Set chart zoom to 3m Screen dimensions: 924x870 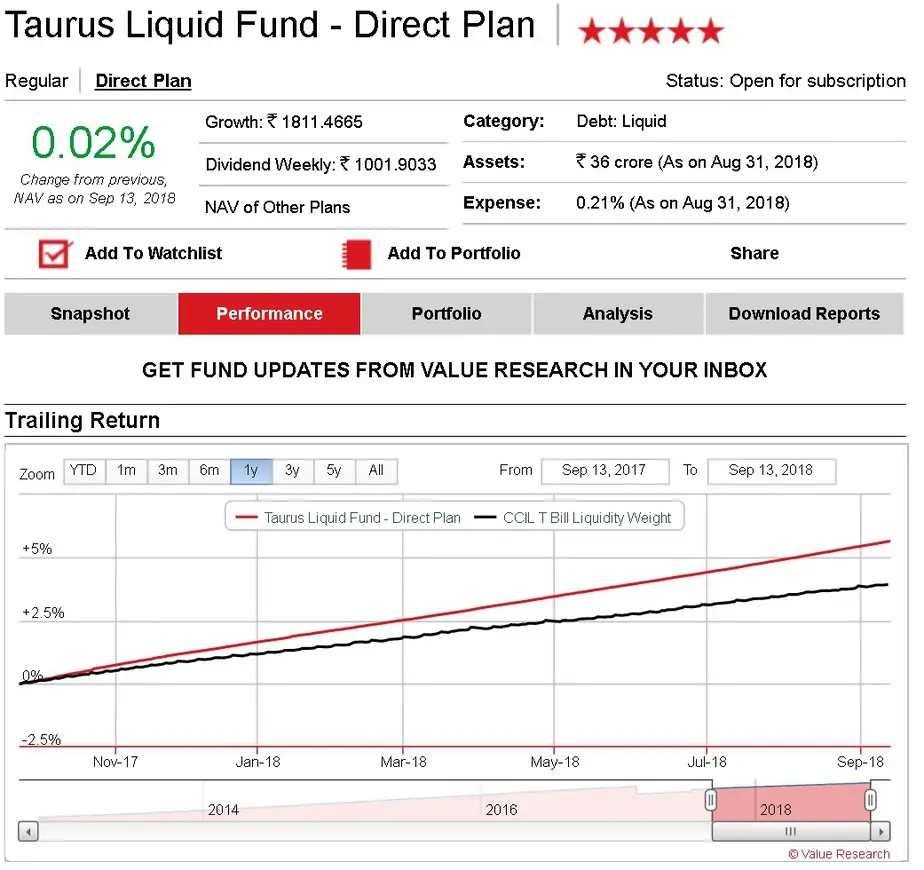pos(168,471)
